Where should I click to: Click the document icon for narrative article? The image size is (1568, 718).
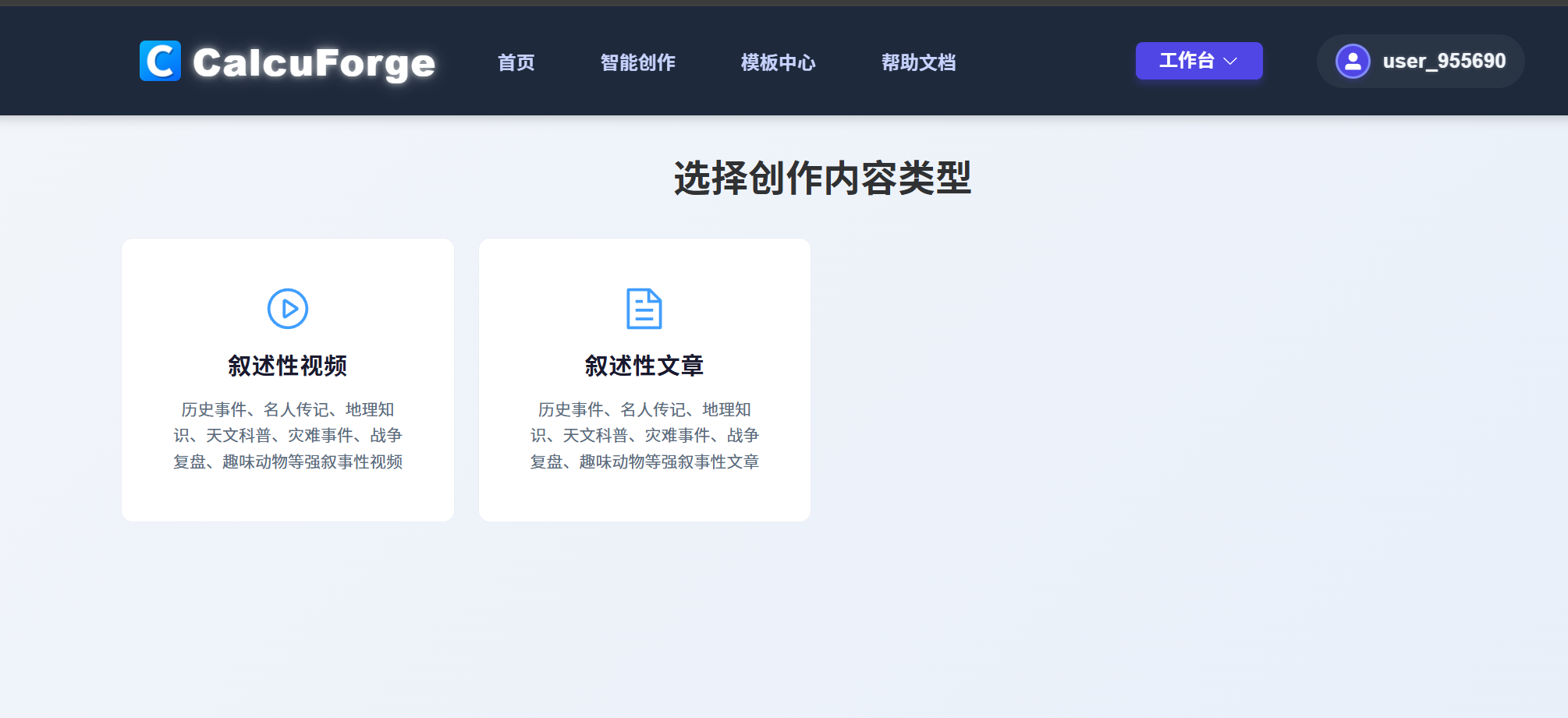(644, 309)
